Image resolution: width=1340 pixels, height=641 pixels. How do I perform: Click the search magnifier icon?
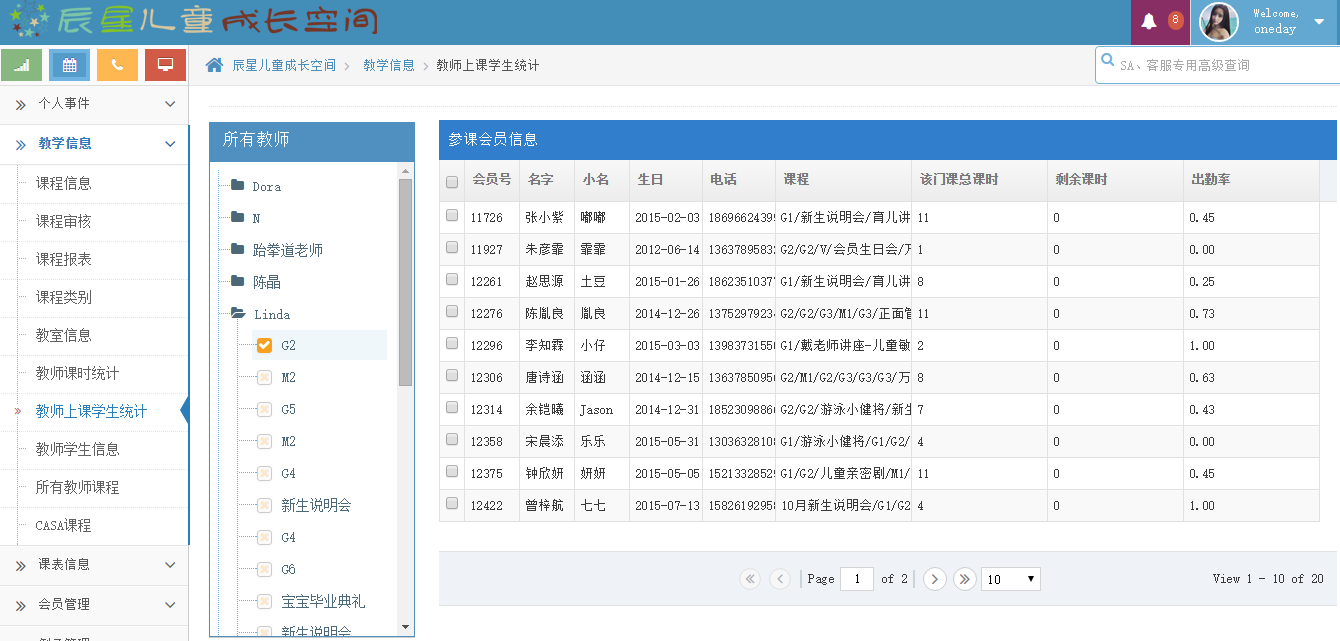[x=1106, y=60]
